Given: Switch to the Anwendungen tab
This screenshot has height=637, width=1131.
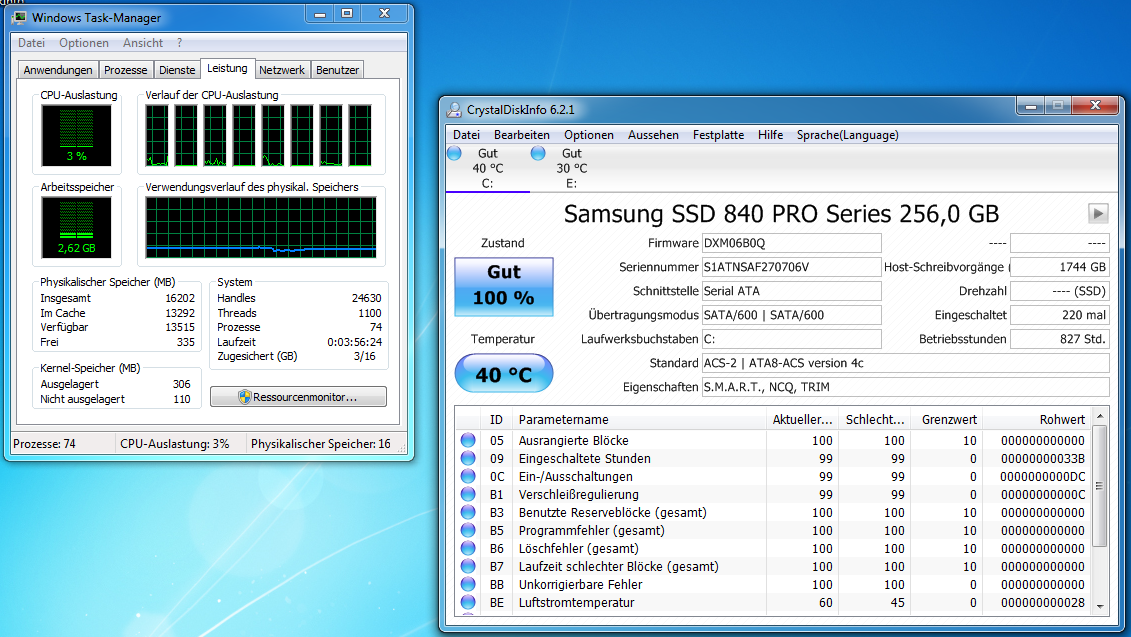Looking at the screenshot, I should coord(58,70).
